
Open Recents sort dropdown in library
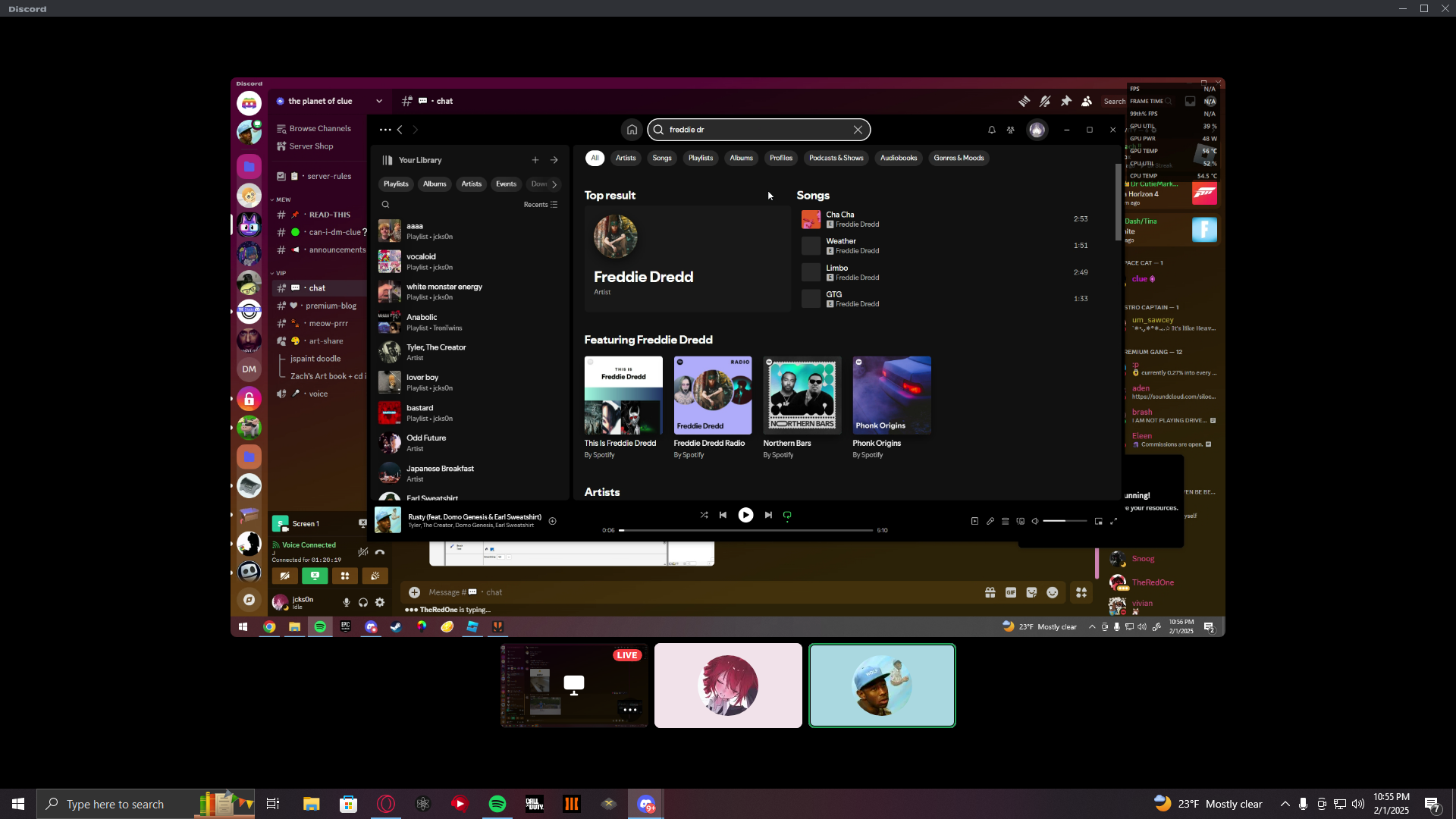[540, 205]
